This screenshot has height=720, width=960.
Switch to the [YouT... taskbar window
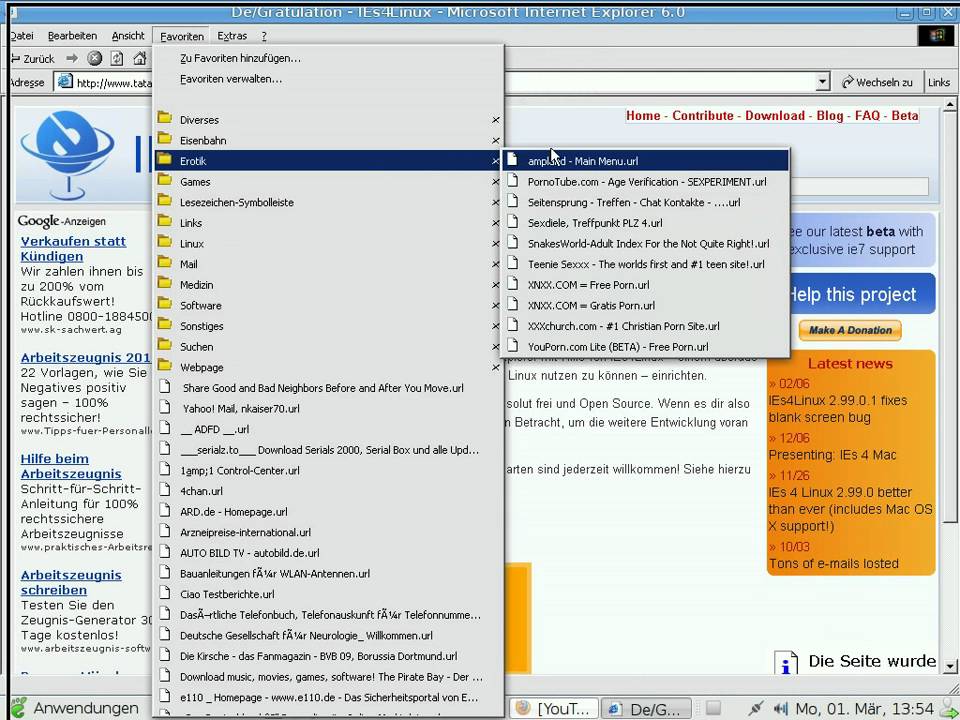click(555, 708)
